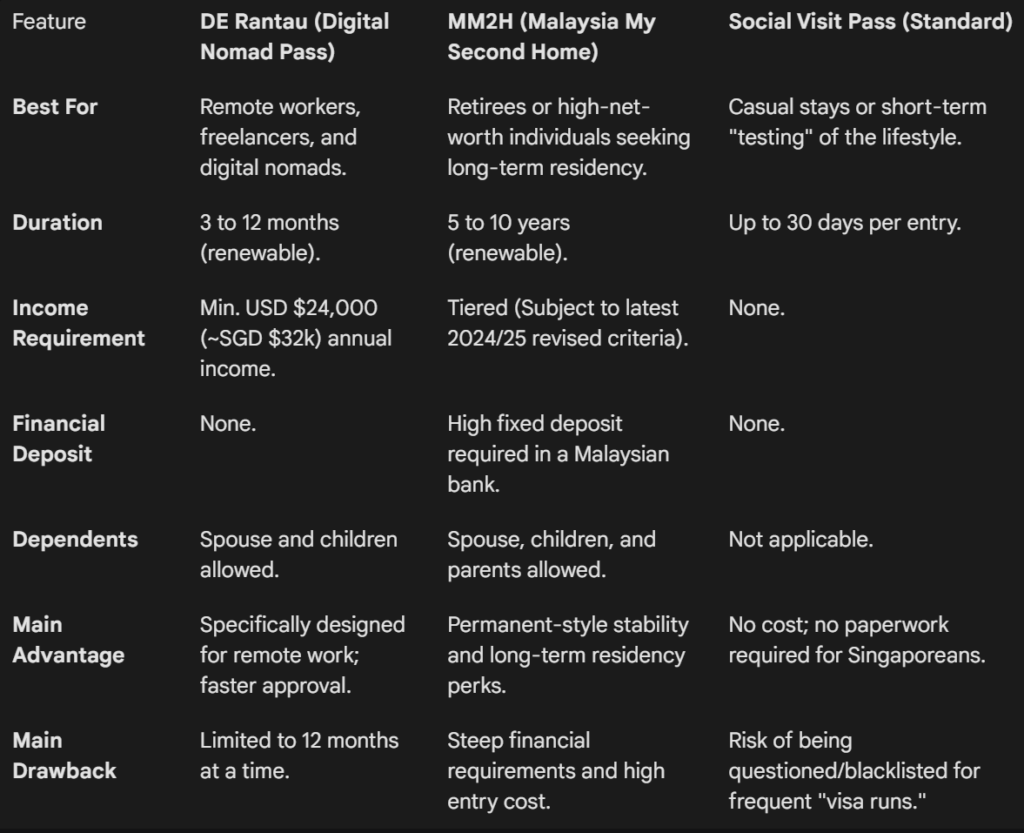The width and height of the screenshot is (1024, 833).
Task: Click the "Main Drawback" row label
Action: point(64,756)
